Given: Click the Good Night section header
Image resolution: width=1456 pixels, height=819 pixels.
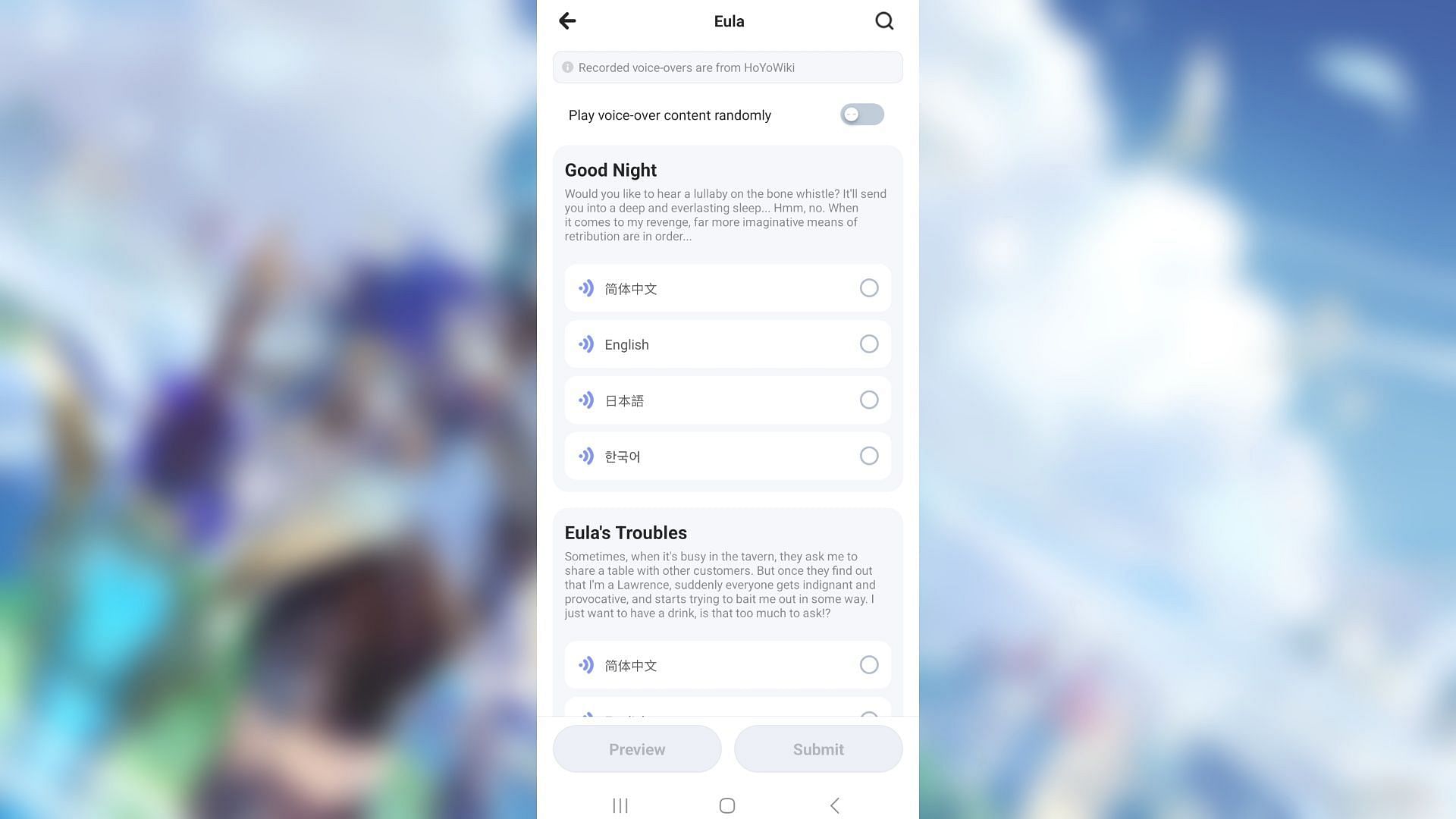Looking at the screenshot, I should (x=610, y=170).
